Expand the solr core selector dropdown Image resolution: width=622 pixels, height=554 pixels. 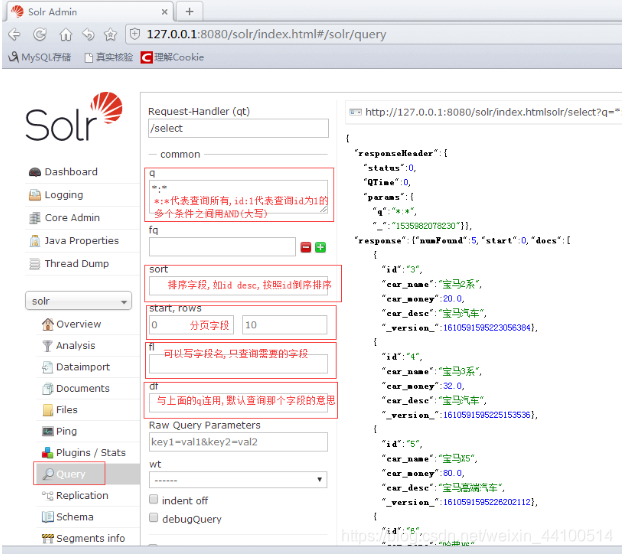click(x=78, y=301)
